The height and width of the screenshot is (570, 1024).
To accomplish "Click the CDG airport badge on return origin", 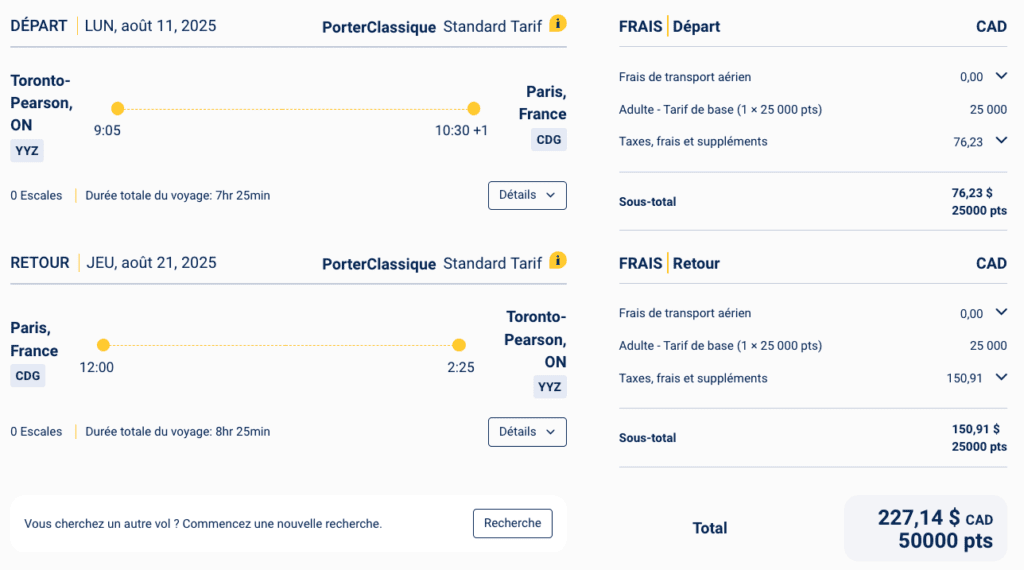I will pos(27,376).
